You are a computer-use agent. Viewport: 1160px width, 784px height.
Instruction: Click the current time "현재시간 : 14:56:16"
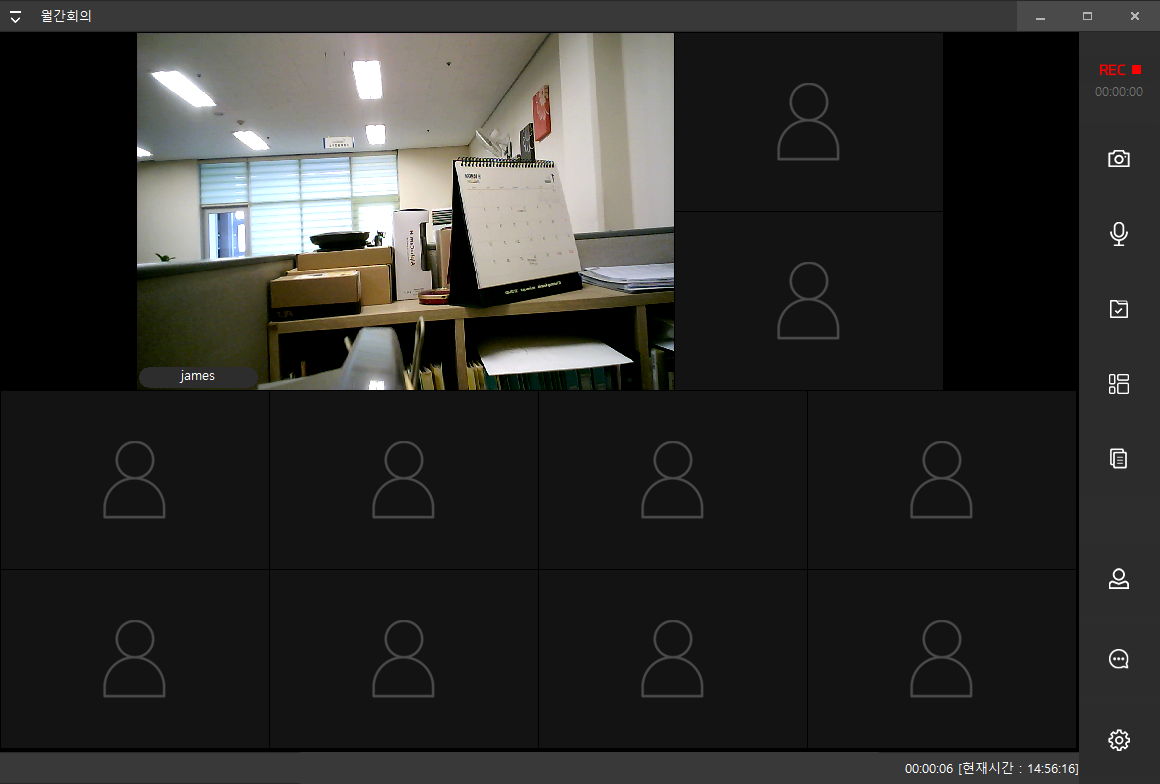coord(1019,769)
